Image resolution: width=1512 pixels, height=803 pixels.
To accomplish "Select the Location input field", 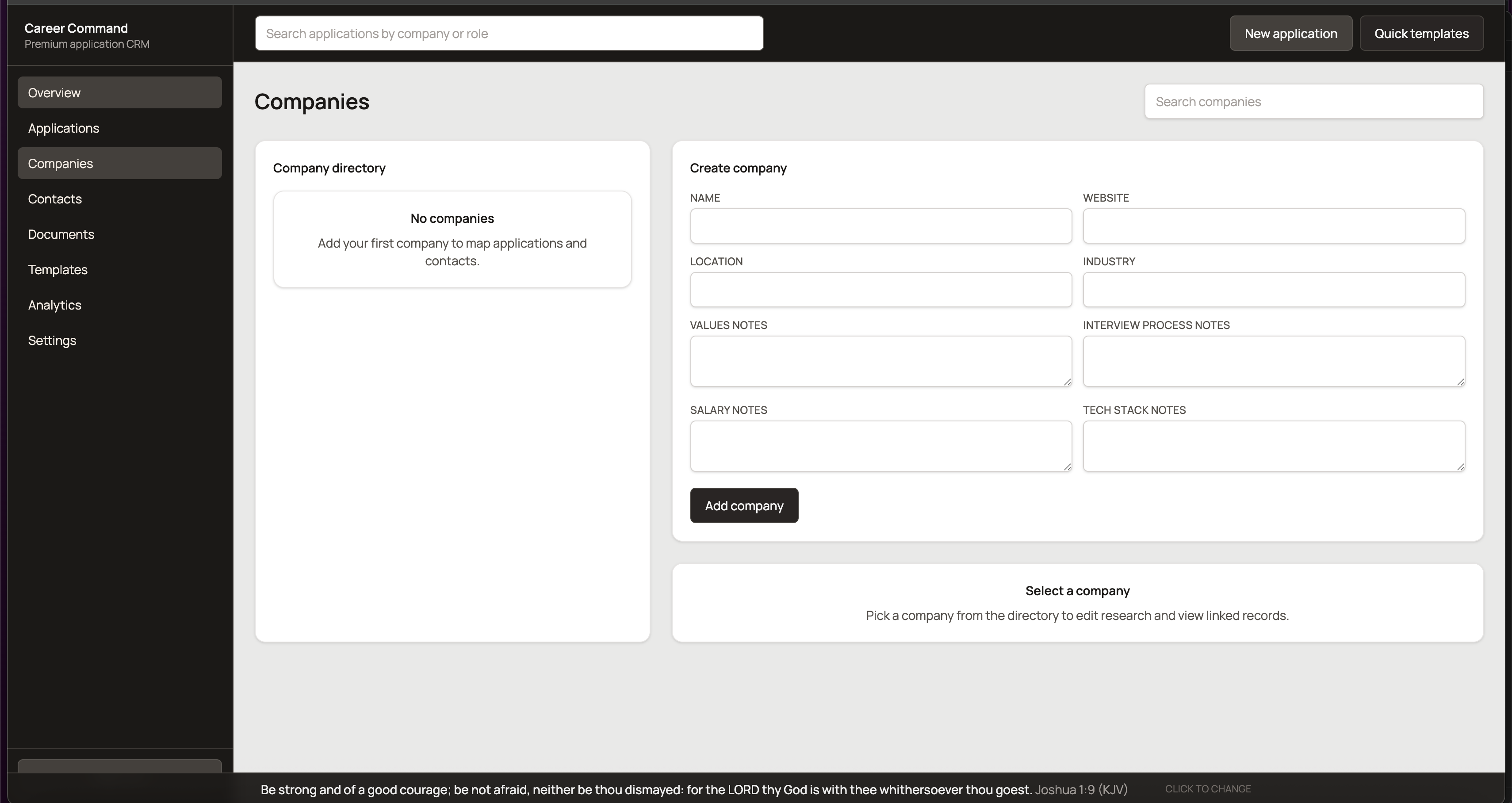I will click(x=880, y=289).
